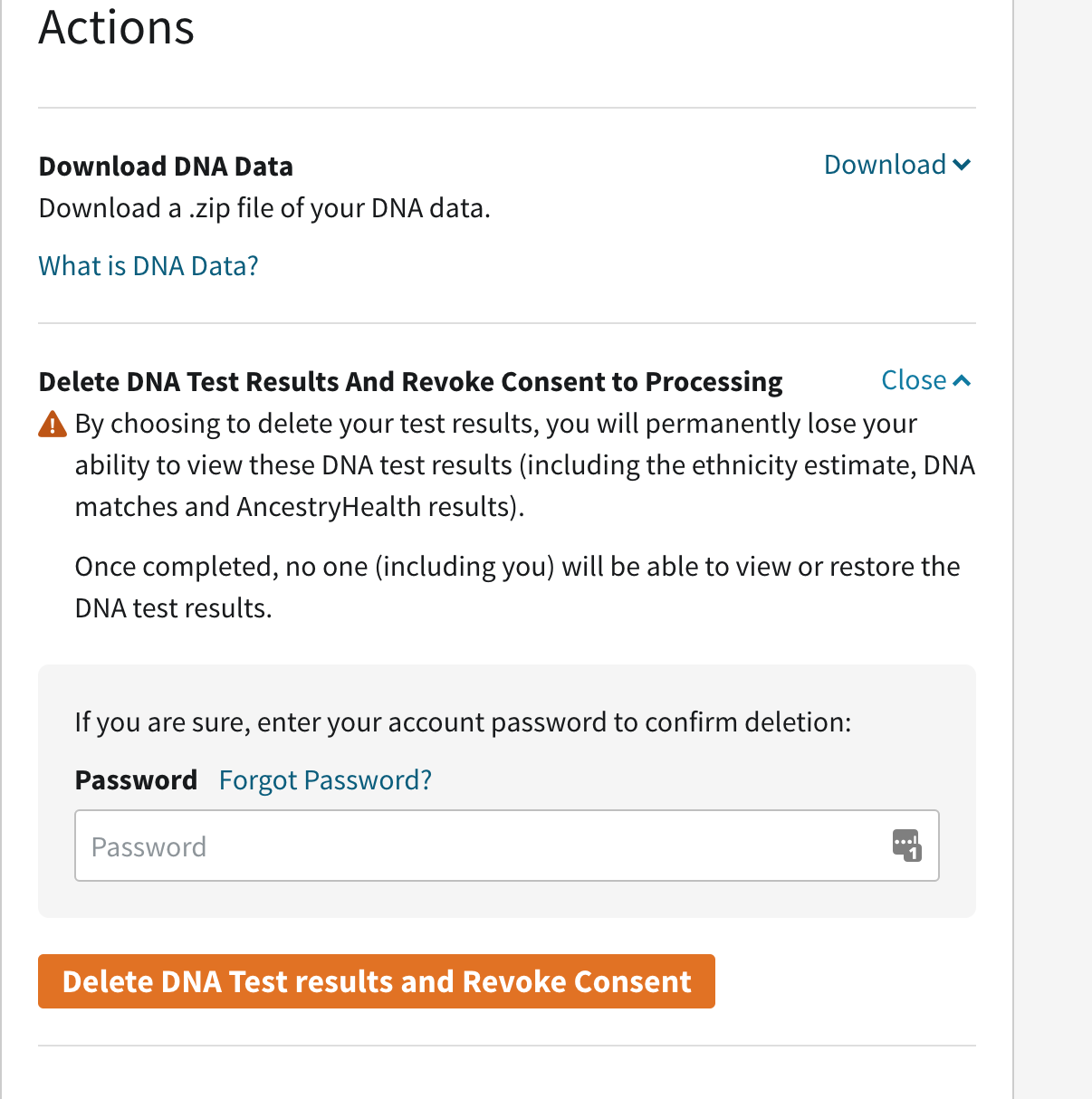Viewport: 1092px width, 1099px height.
Task: Click the orange warning triangle icon
Action: [53, 424]
